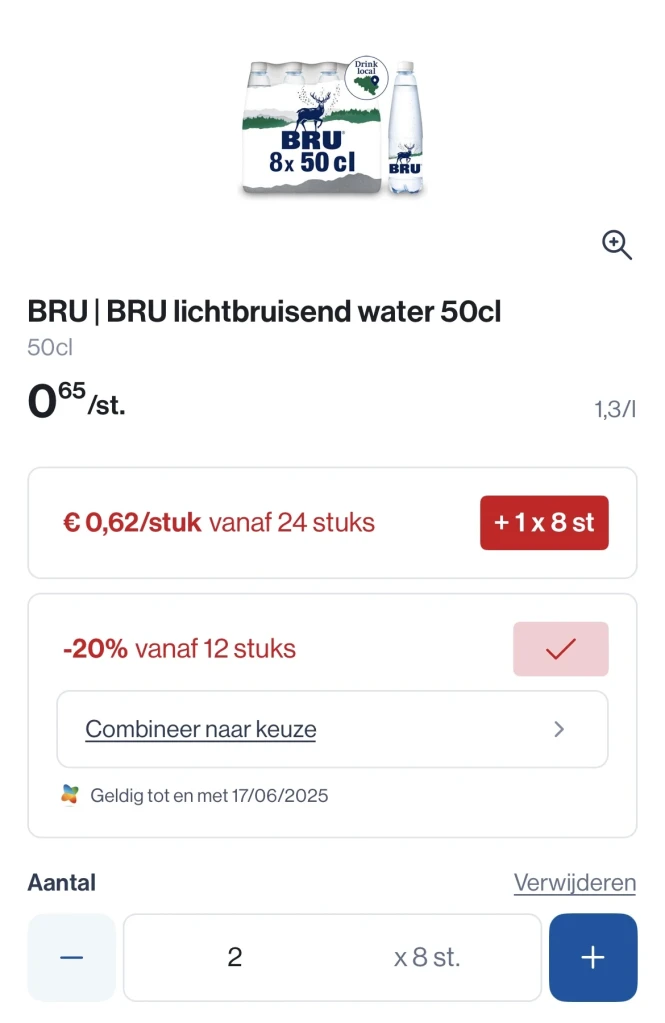Click the Verwijderen link
This screenshot has width=665, height=1023.
point(574,883)
